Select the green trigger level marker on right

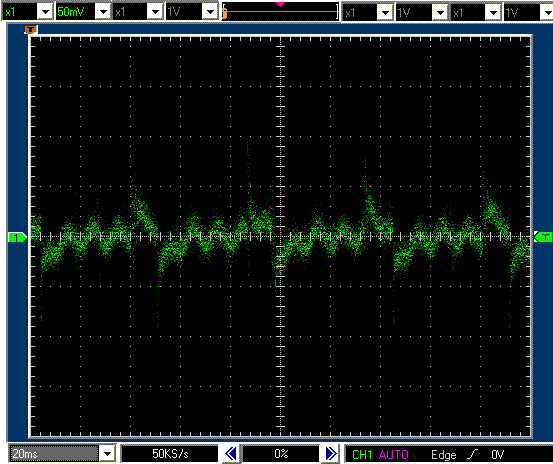[543, 237]
